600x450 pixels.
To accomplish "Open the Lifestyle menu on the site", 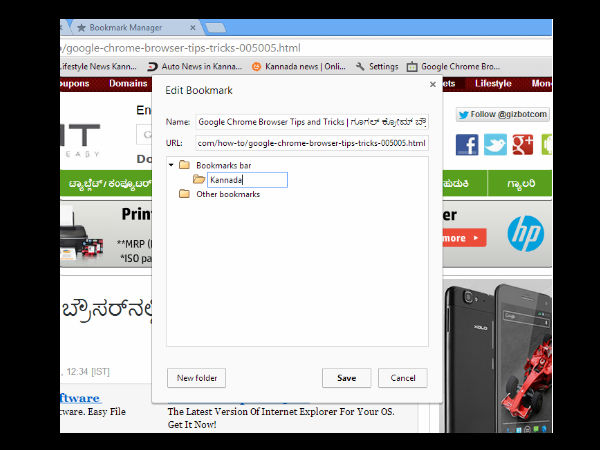I will pos(492,84).
